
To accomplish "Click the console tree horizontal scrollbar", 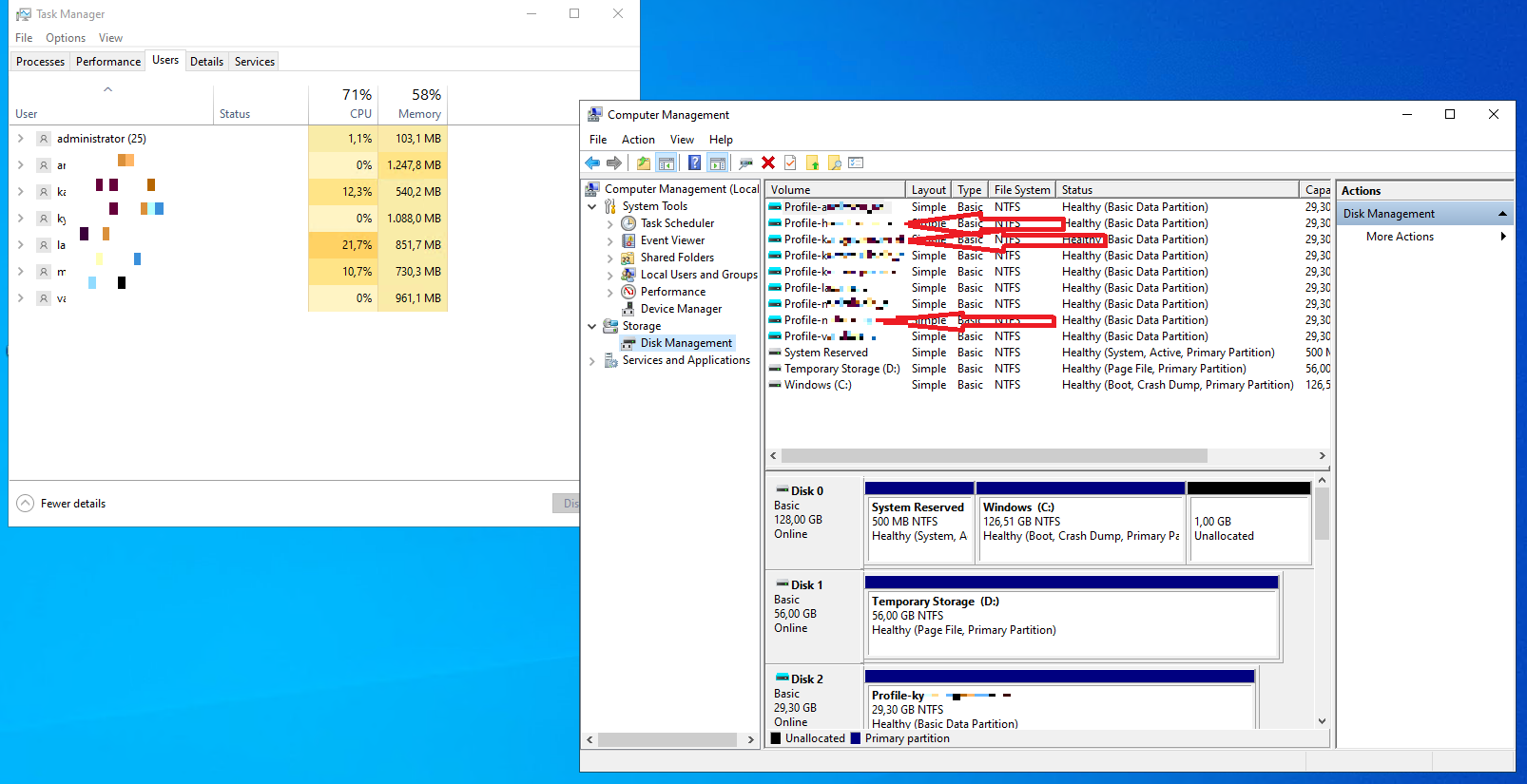I will pyautogui.click(x=667, y=739).
